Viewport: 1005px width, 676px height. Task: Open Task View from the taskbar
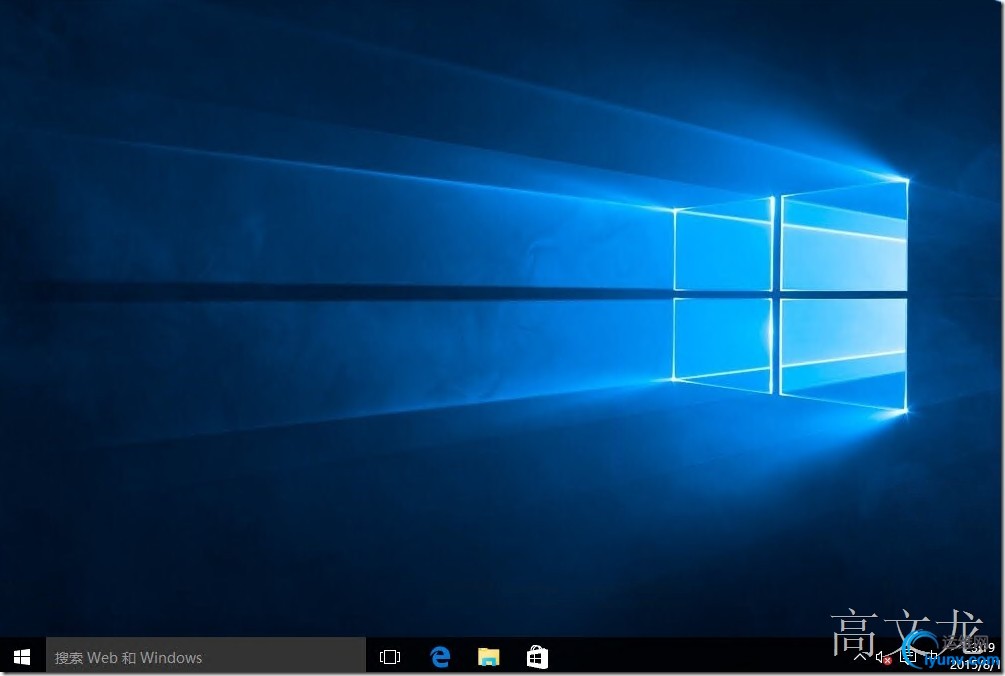point(390,657)
